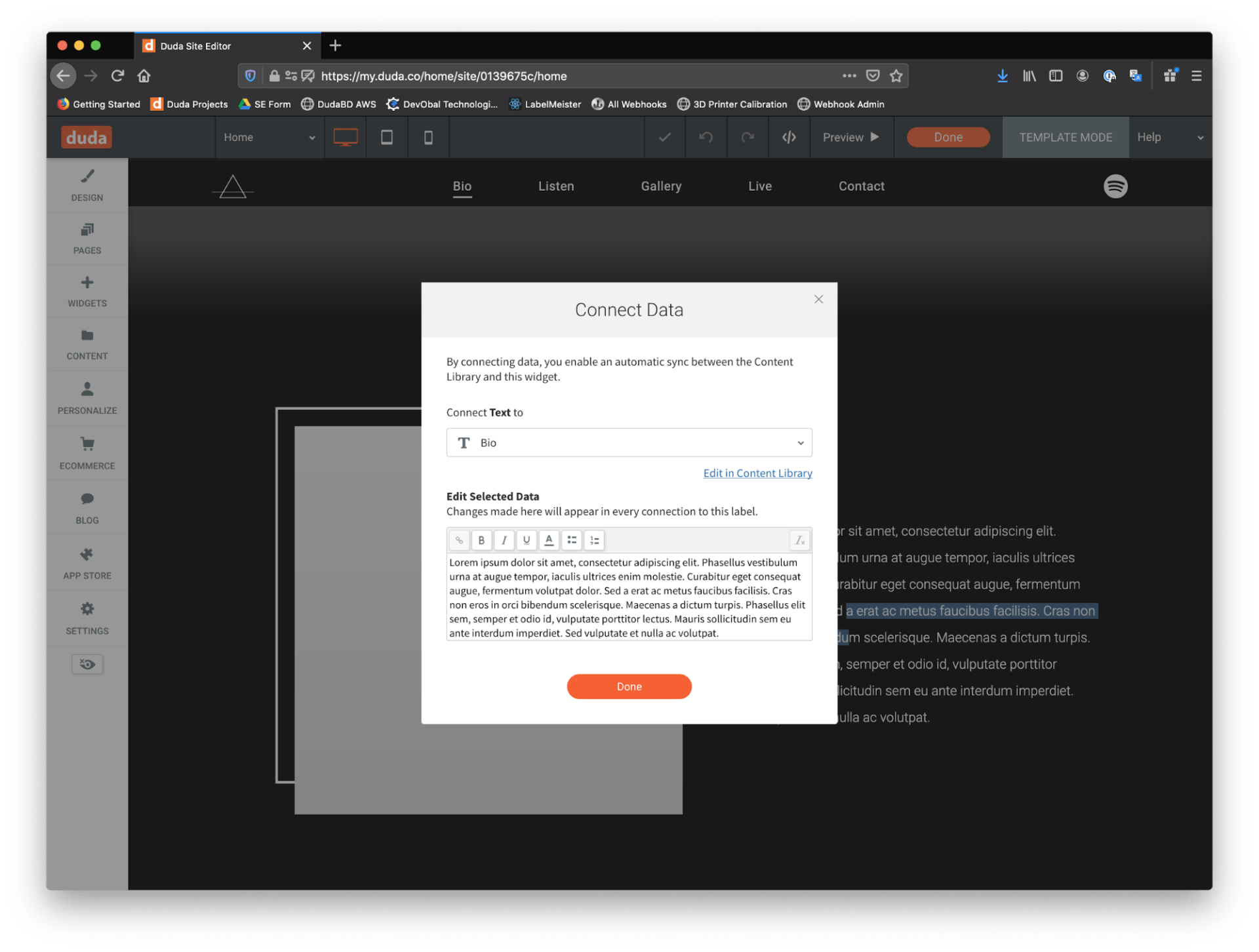The image size is (1259, 952).
Task: Bookmark this page with star
Action: tap(896, 76)
